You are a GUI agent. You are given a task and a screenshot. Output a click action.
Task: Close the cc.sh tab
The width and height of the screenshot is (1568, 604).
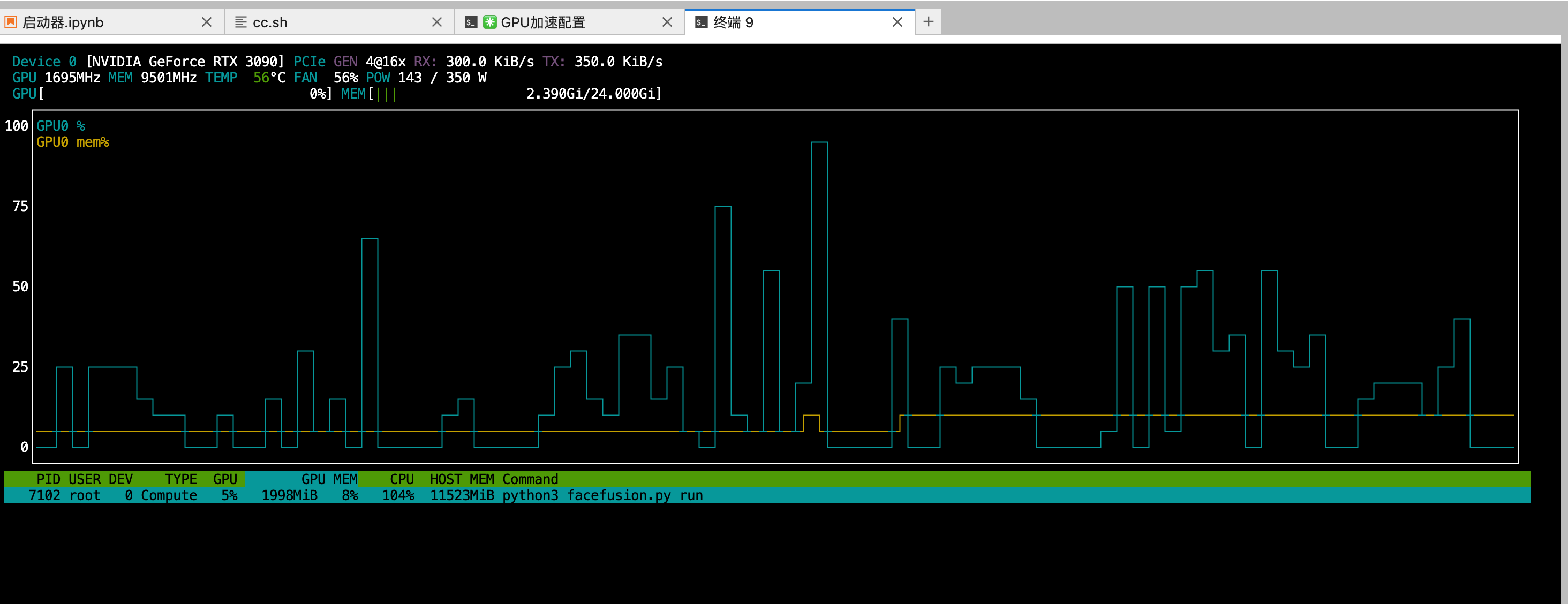436,22
